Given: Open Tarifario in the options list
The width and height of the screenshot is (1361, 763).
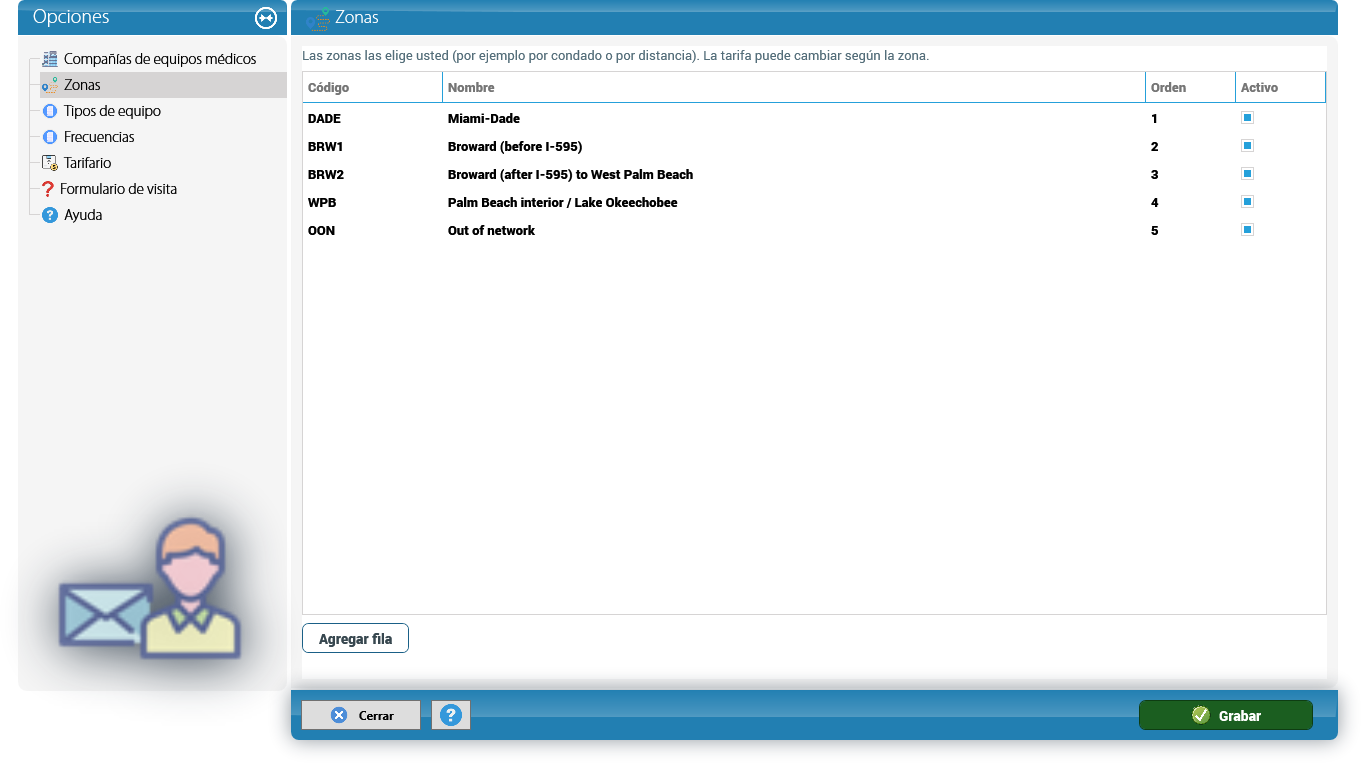Looking at the screenshot, I should (x=88, y=163).
